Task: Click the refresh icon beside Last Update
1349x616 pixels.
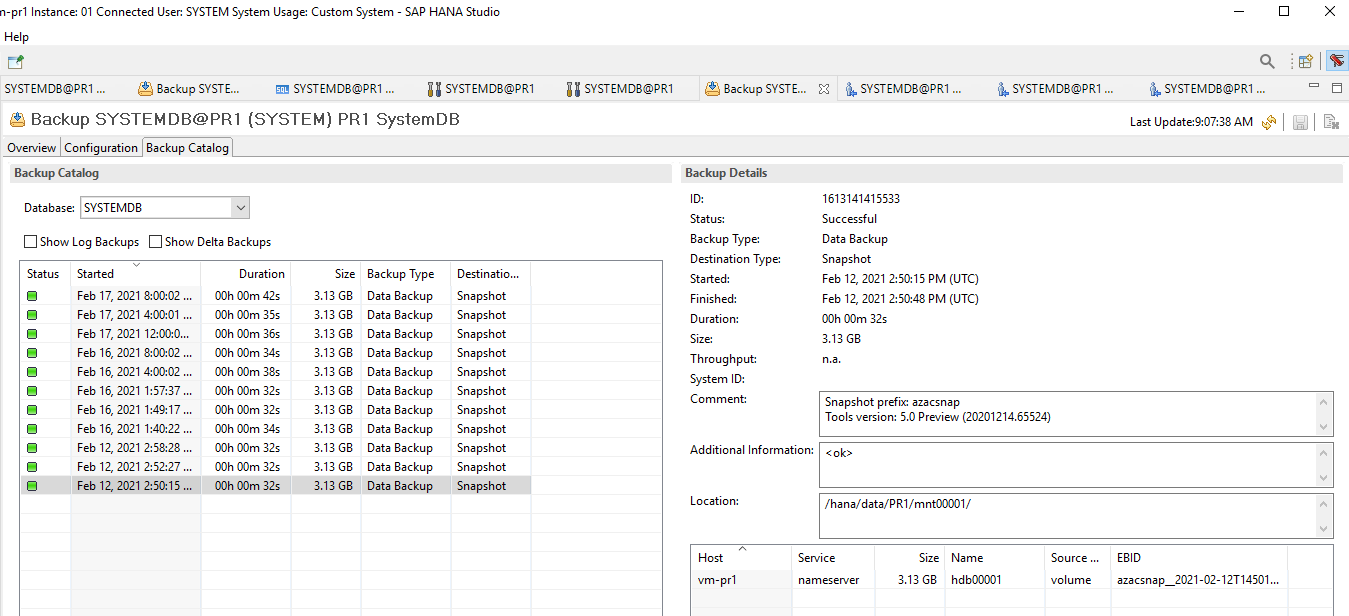Action: pos(1269,122)
